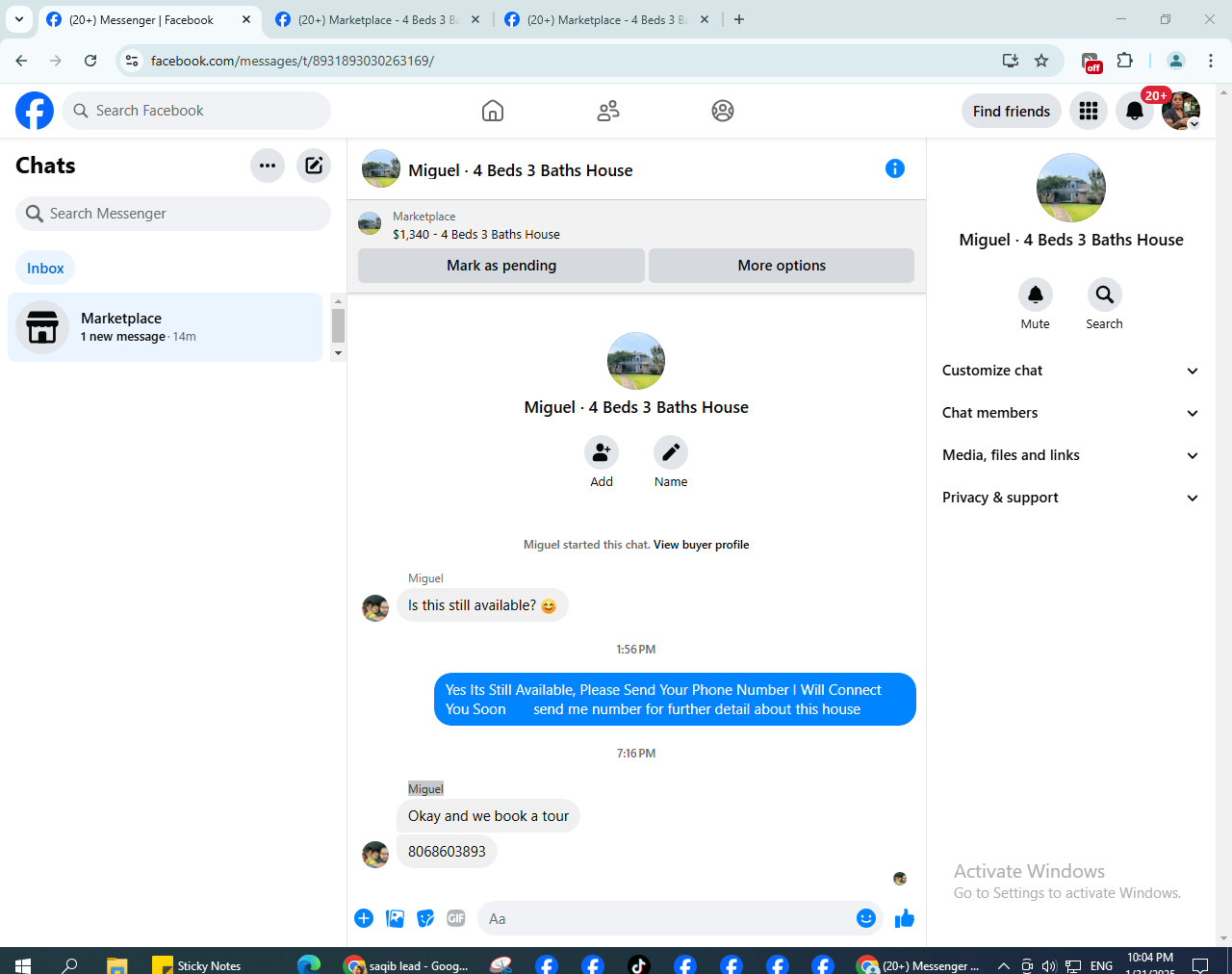1232x974 pixels.
Task: Click the house thumbnail in right panel
Action: click(1071, 188)
